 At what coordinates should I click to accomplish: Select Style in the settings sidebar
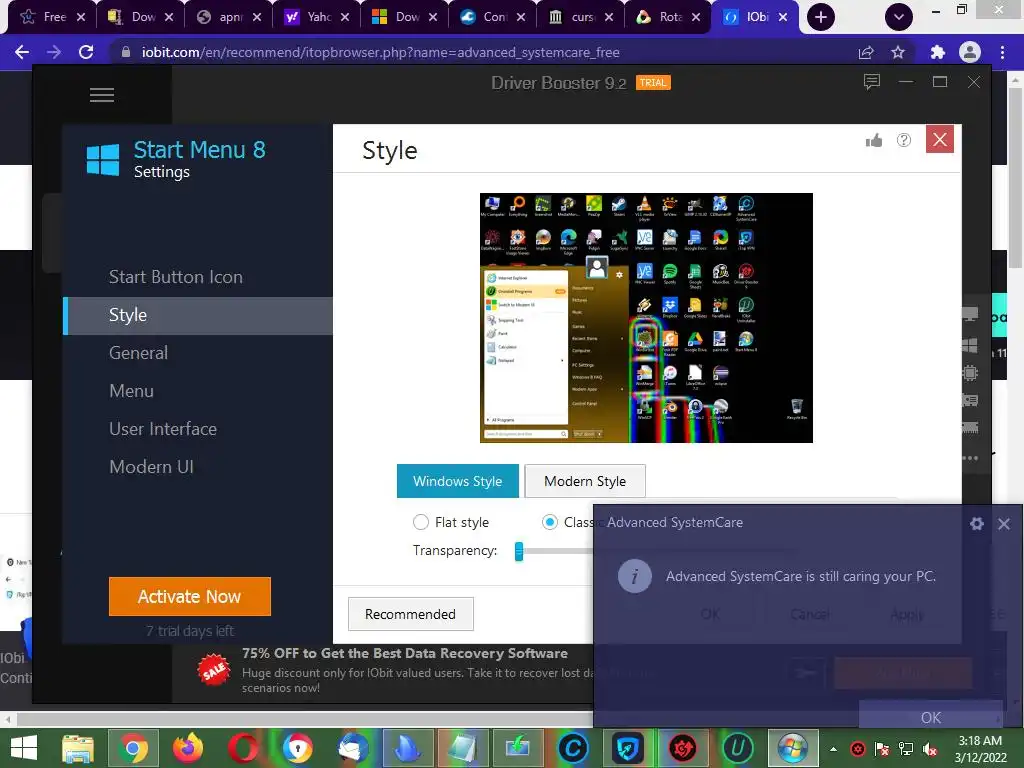198,315
